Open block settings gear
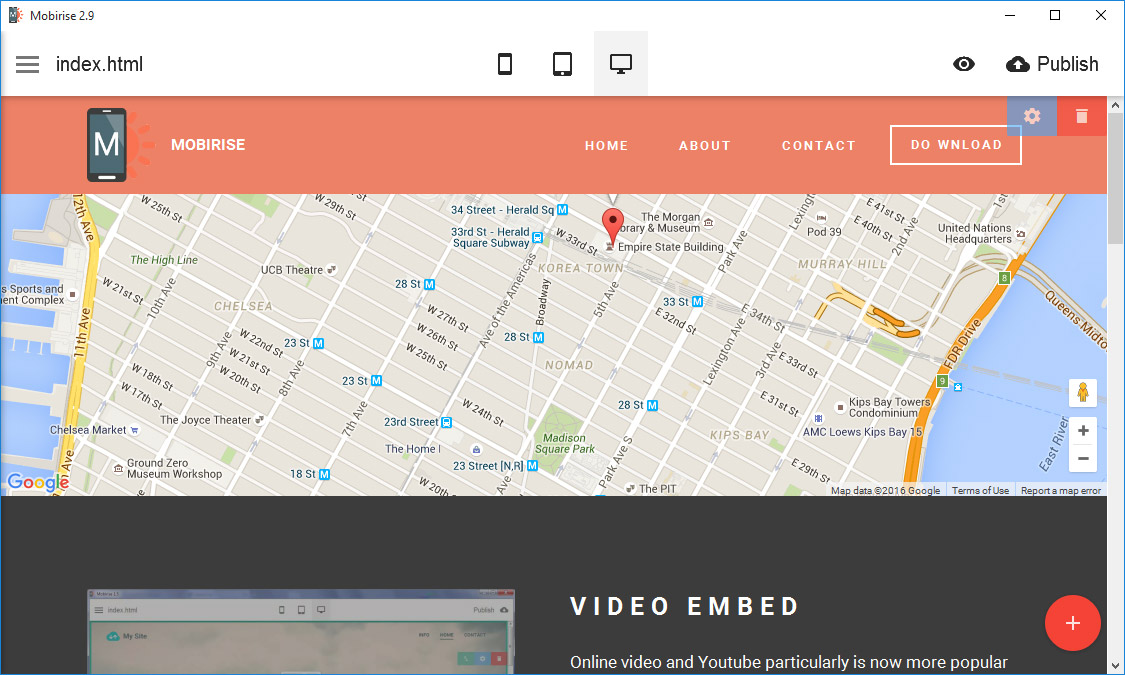 click(x=1032, y=116)
